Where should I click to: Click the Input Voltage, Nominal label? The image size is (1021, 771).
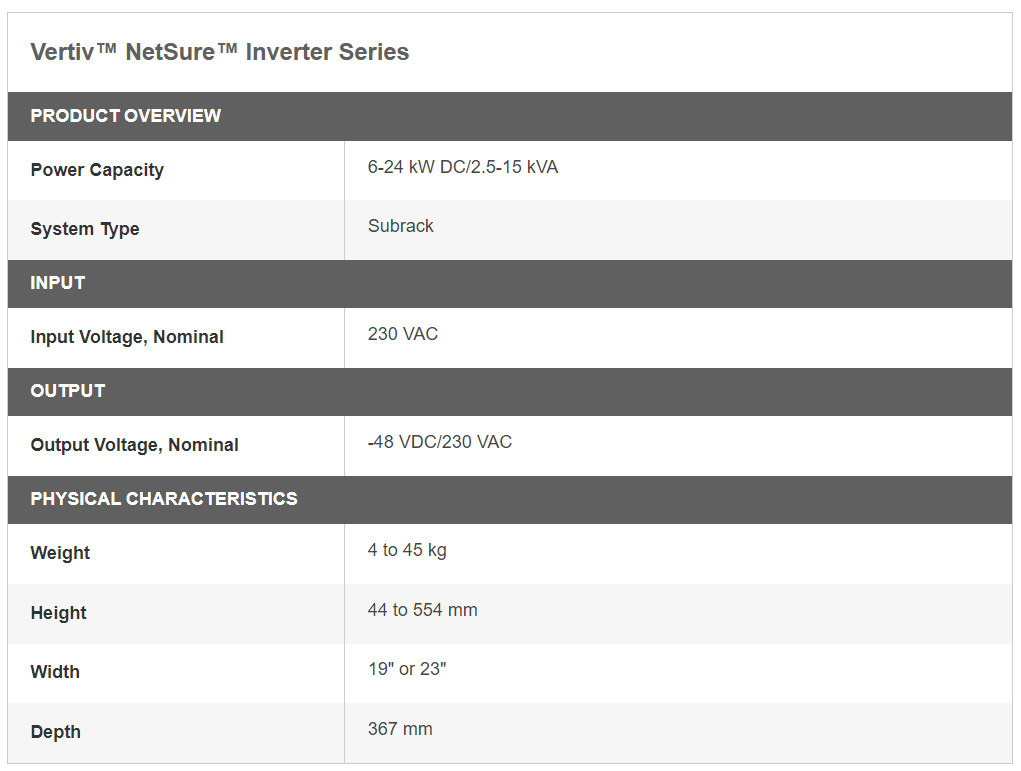click(x=127, y=337)
